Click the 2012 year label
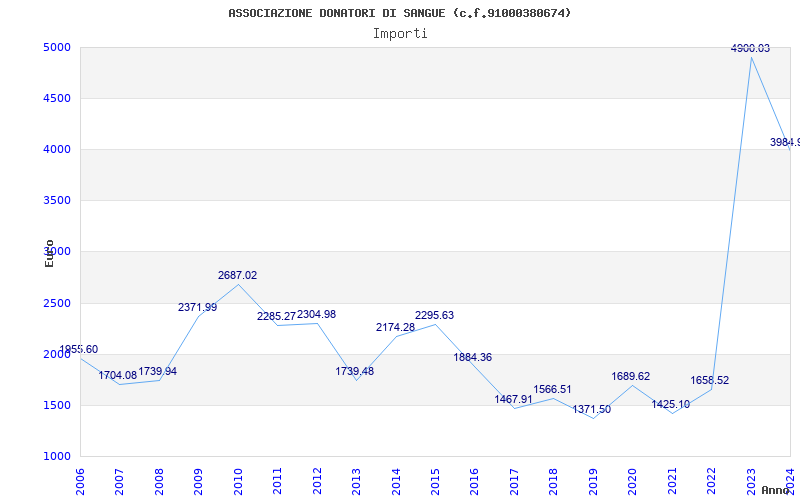This screenshot has width=800, height=500. click(x=317, y=482)
